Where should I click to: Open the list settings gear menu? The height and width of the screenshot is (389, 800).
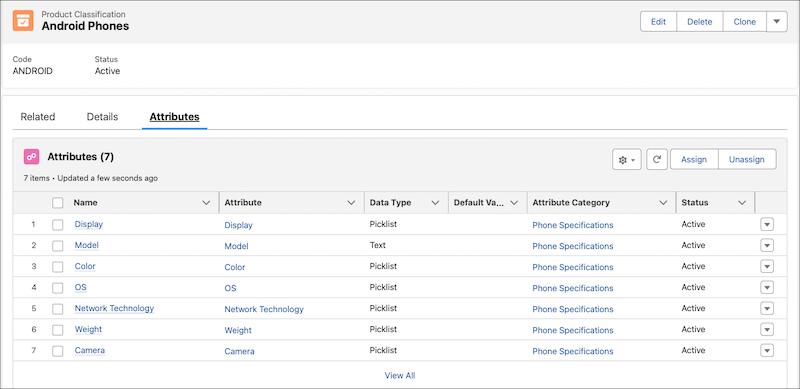(x=627, y=159)
